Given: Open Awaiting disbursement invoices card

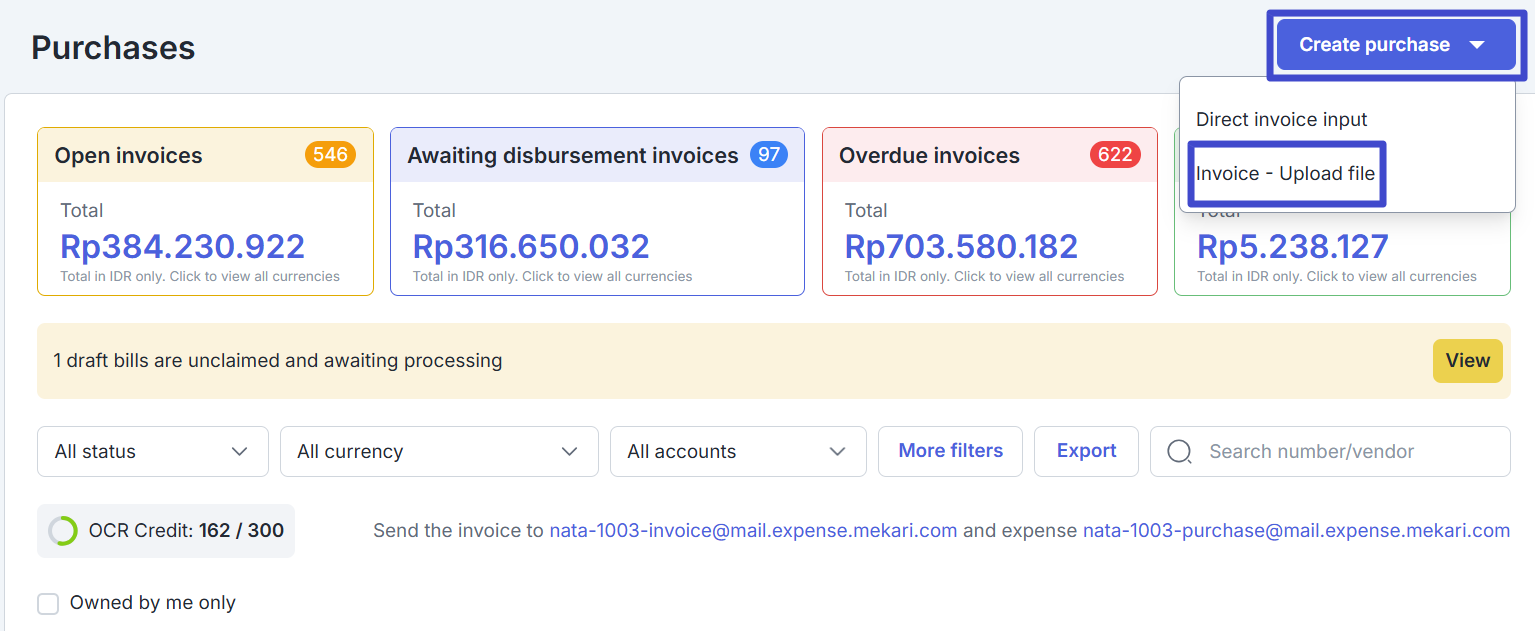Looking at the screenshot, I should click(x=597, y=211).
